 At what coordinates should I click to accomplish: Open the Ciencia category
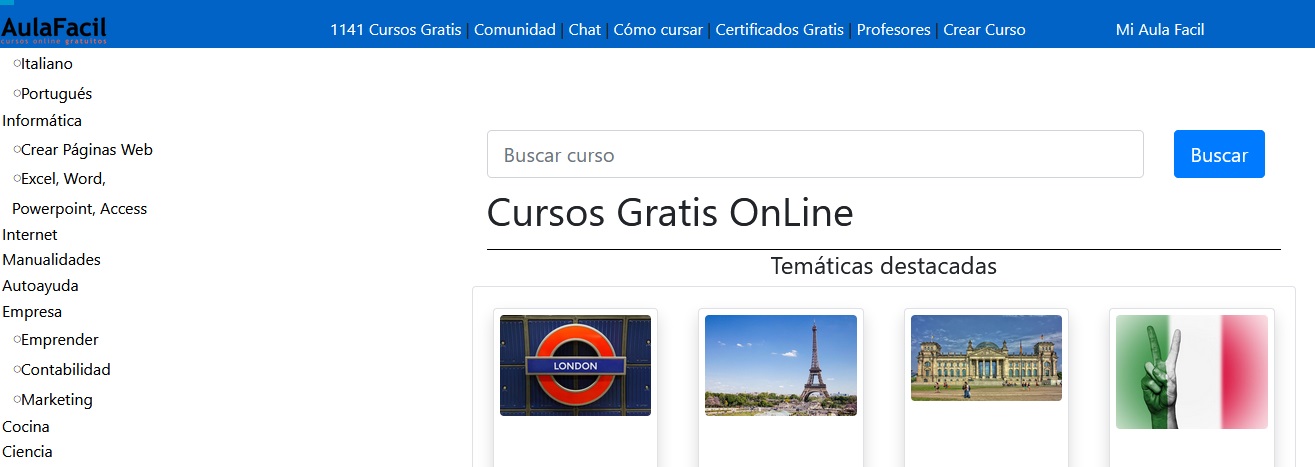(27, 452)
